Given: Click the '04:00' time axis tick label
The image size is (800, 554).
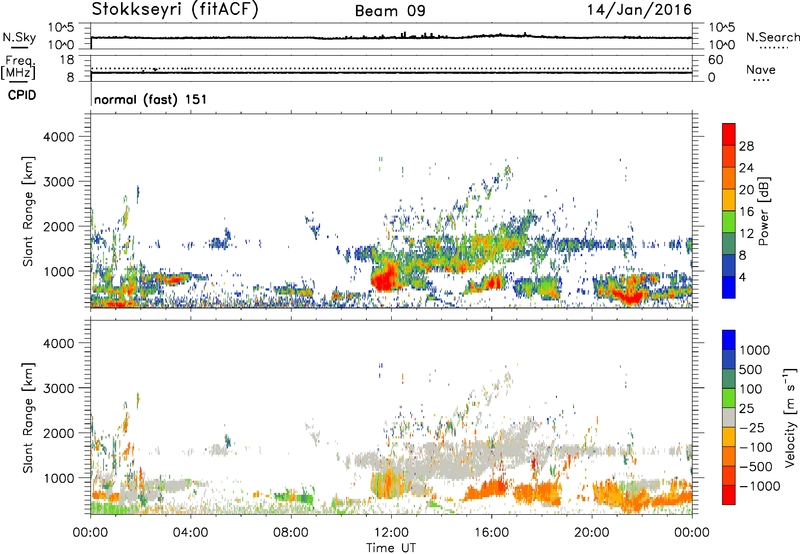Looking at the screenshot, I should click(x=191, y=533).
